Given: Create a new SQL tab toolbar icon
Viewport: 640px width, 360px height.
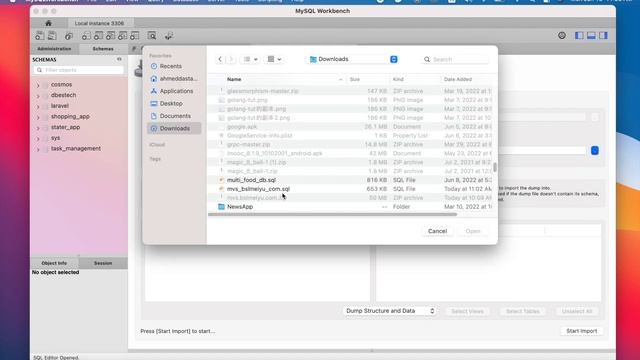Looking at the screenshot, I should (x=40, y=36).
